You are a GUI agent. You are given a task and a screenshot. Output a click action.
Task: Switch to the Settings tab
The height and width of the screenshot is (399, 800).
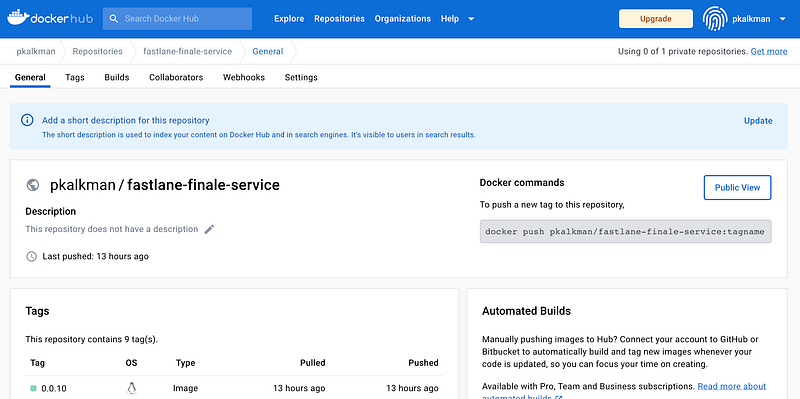pos(301,78)
